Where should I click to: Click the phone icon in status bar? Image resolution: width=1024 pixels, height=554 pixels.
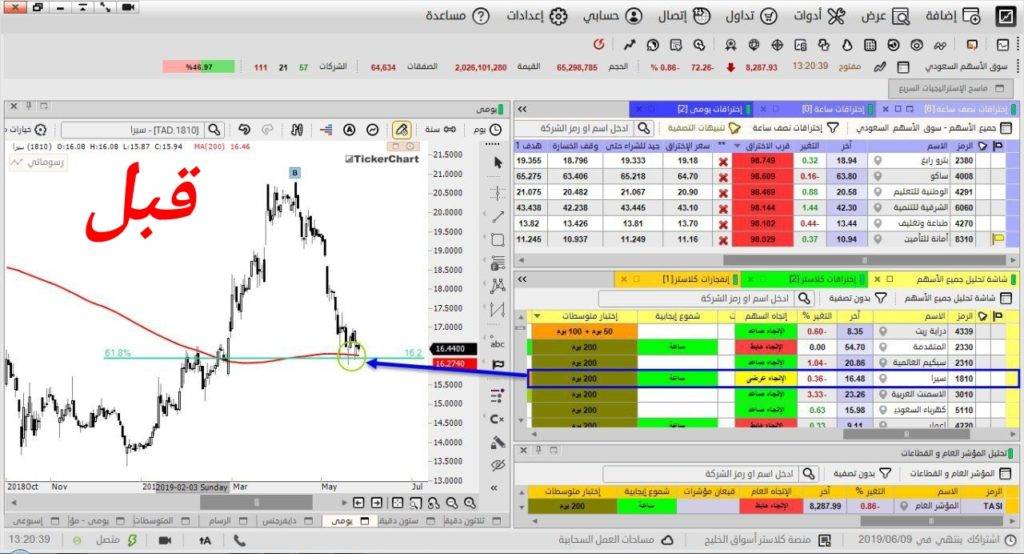pyautogui.click(x=240, y=540)
